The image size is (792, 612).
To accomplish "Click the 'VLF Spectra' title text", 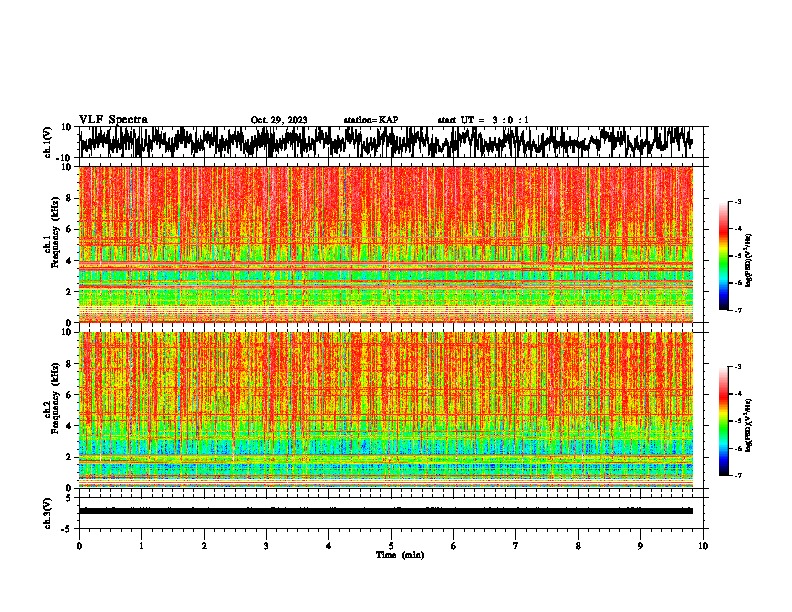I will pyautogui.click(x=113, y=120).
